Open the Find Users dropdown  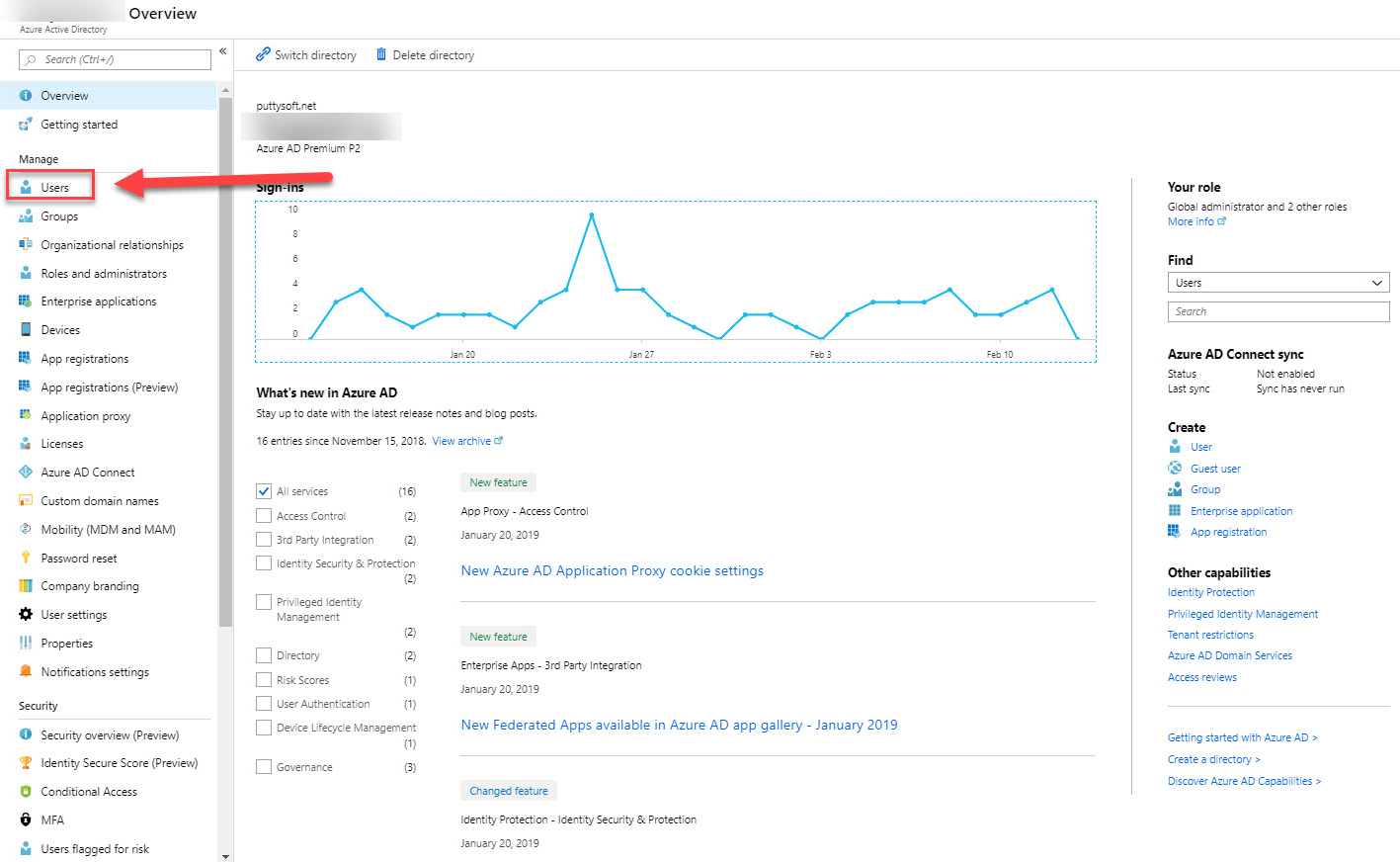pyautogui.click(x=1278, y=283)
